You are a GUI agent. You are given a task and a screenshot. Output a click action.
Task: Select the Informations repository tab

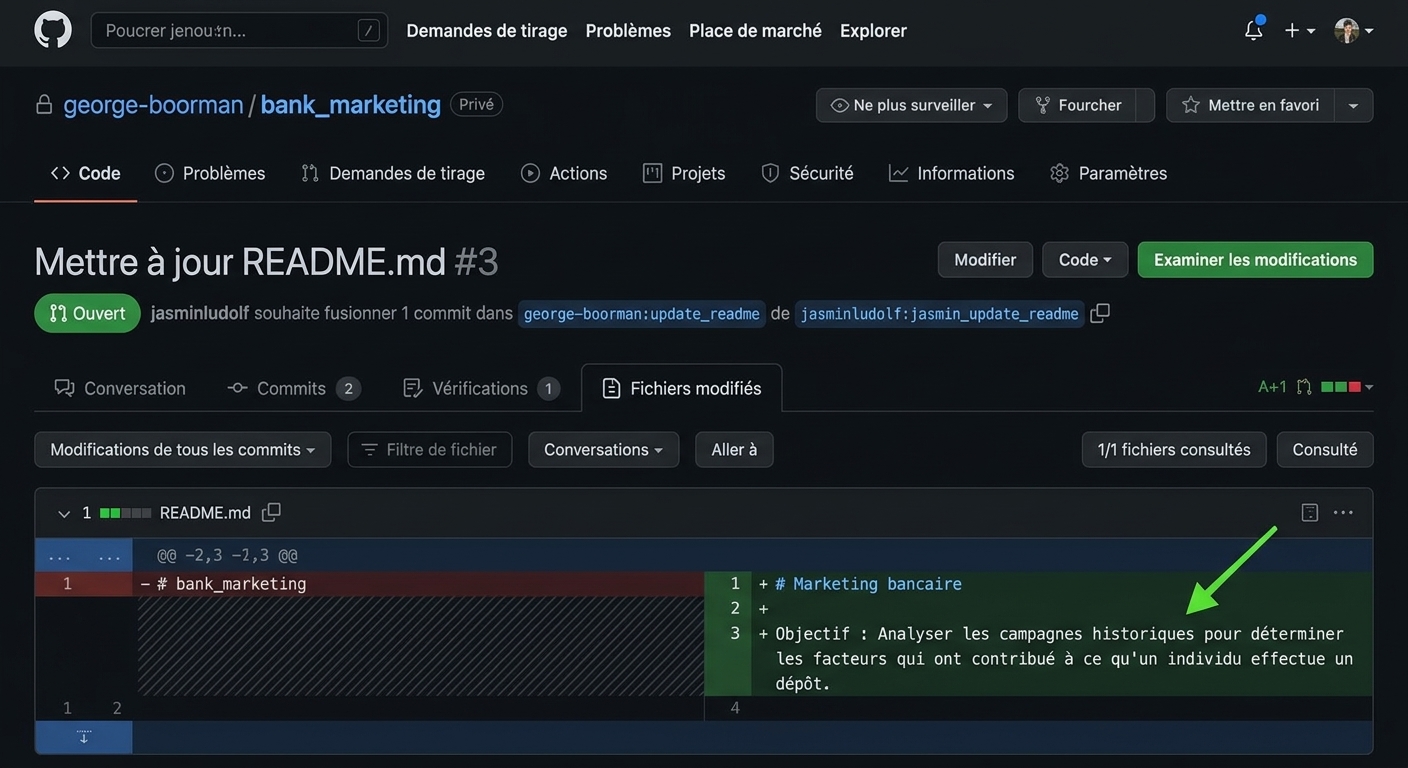click(x=952, y=173)
